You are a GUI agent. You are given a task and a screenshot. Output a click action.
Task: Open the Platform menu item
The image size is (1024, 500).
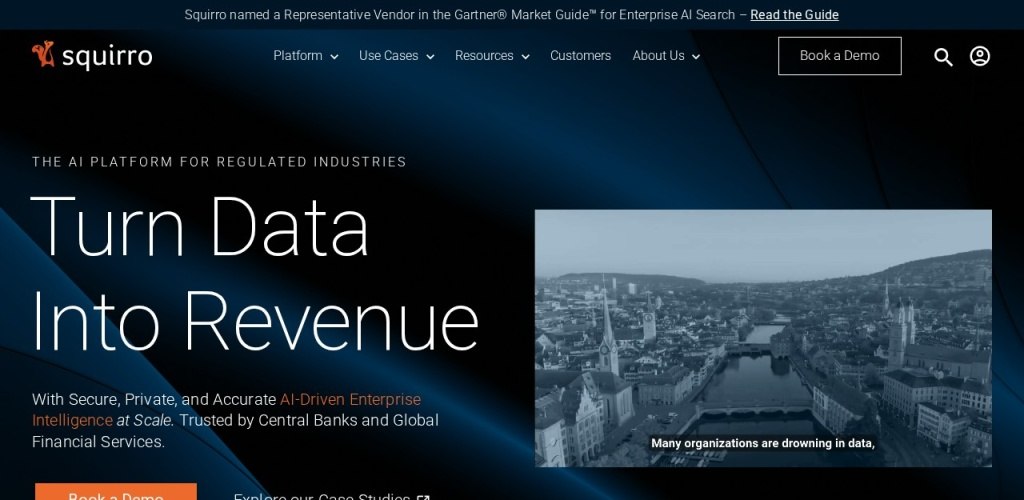(297, 56)
